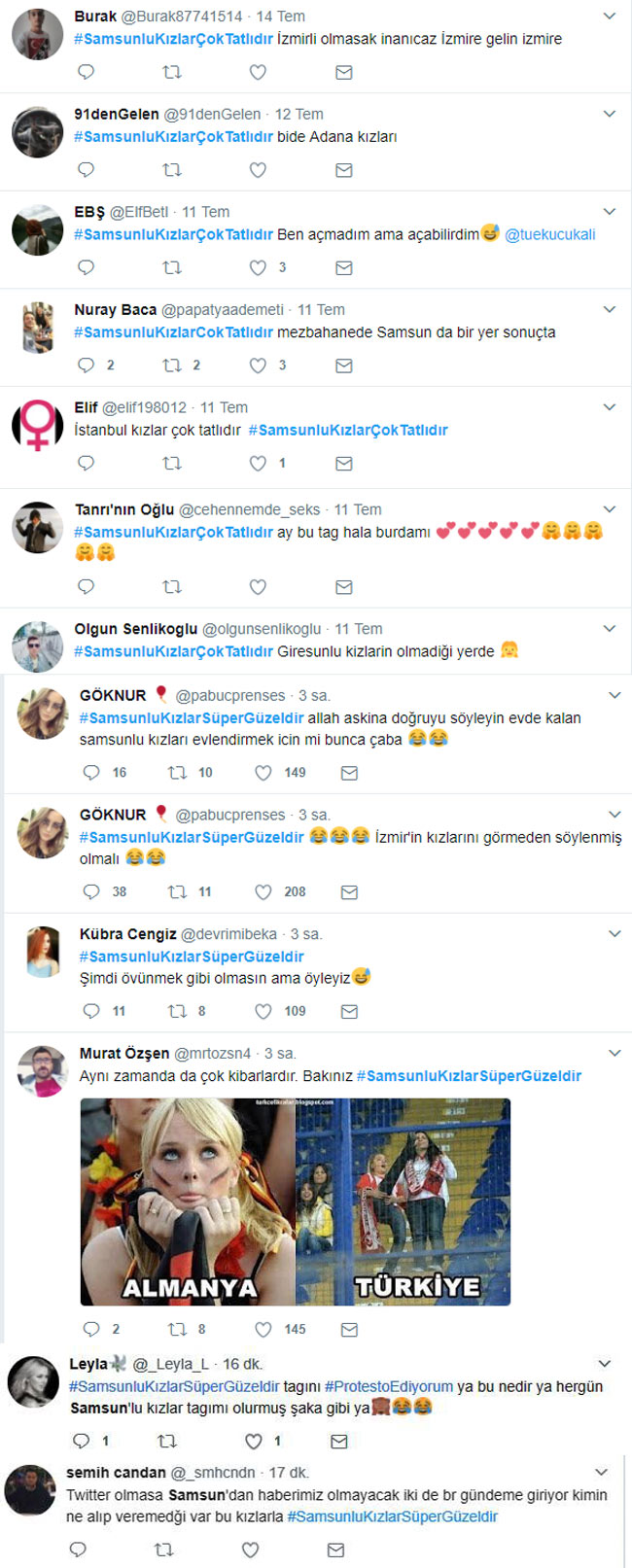Like EBŞ's tweet mentioning @tuekucukali
632x1568 pixels.
258,267
